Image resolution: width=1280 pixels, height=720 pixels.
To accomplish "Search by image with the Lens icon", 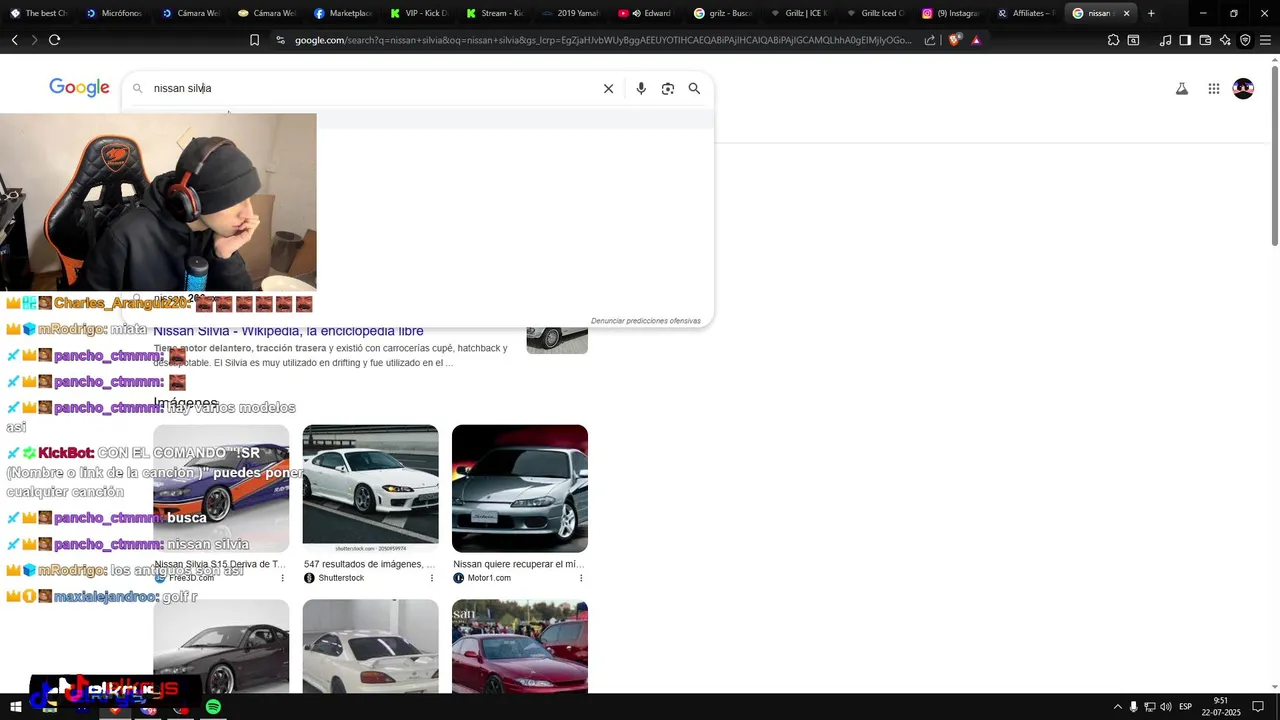I will [x=668, y=88].
